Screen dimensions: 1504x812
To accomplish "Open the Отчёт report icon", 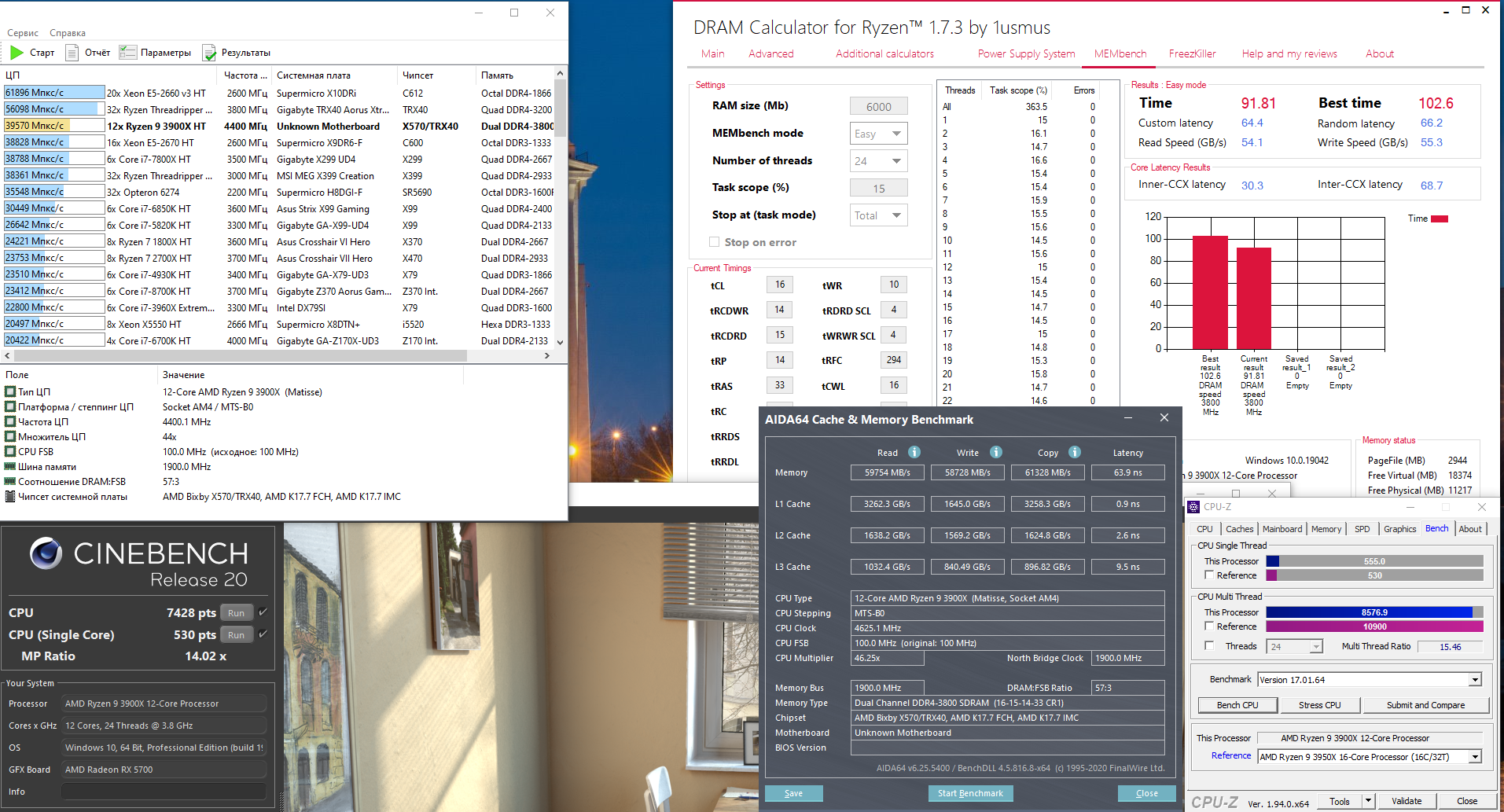I will tap(72, 53).
